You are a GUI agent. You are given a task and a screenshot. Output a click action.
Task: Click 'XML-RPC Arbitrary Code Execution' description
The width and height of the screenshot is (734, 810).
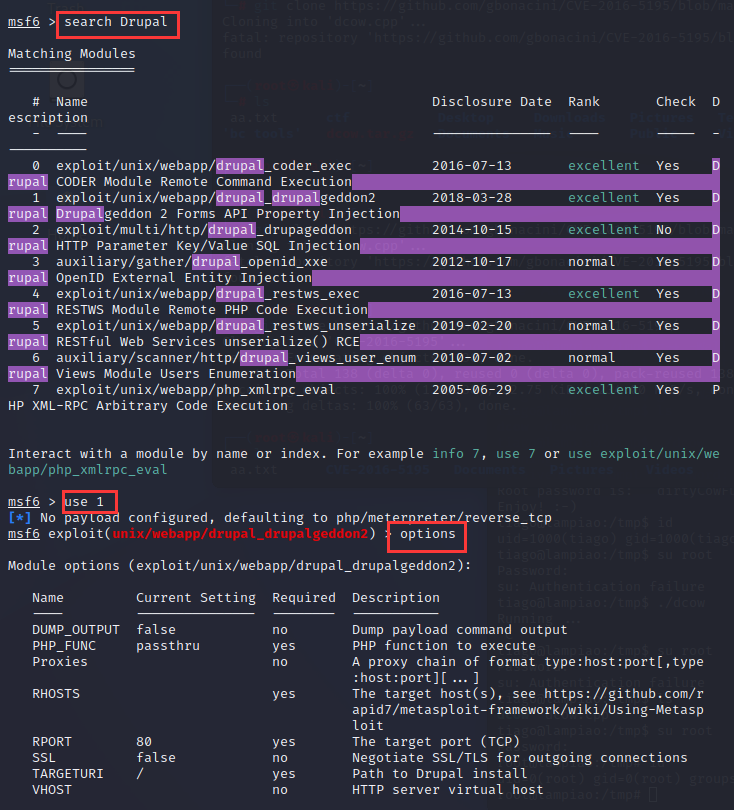point(160,406)
